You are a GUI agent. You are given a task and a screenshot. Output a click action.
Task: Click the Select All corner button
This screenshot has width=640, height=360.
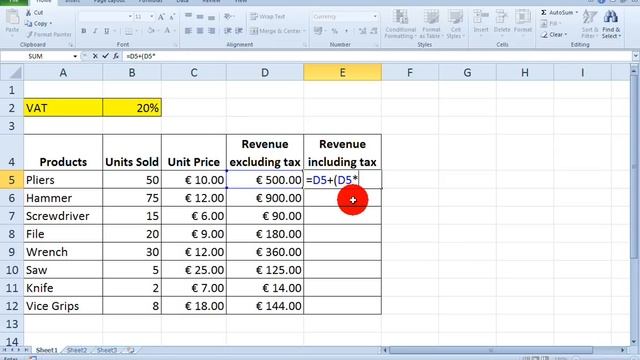12,73
